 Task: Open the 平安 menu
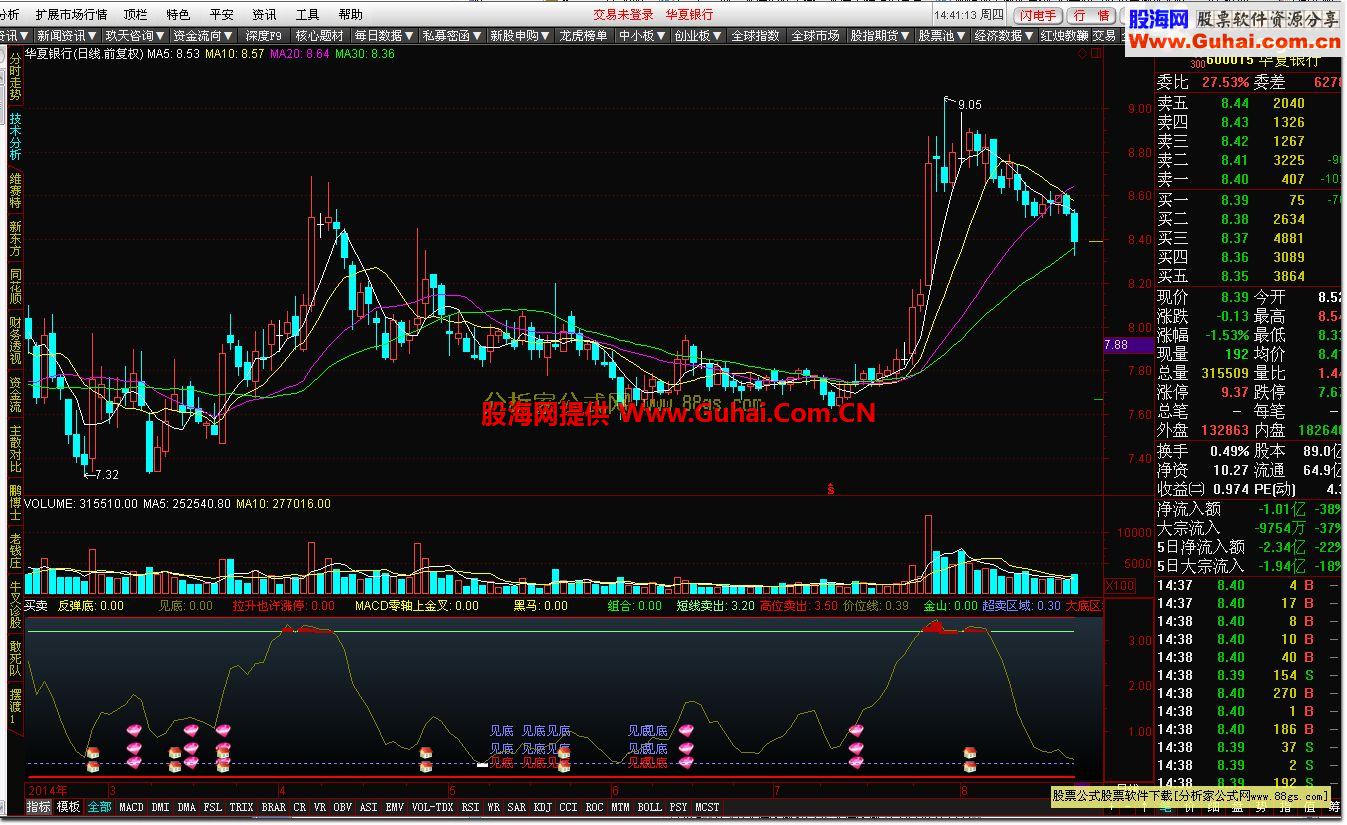[221, 15]
